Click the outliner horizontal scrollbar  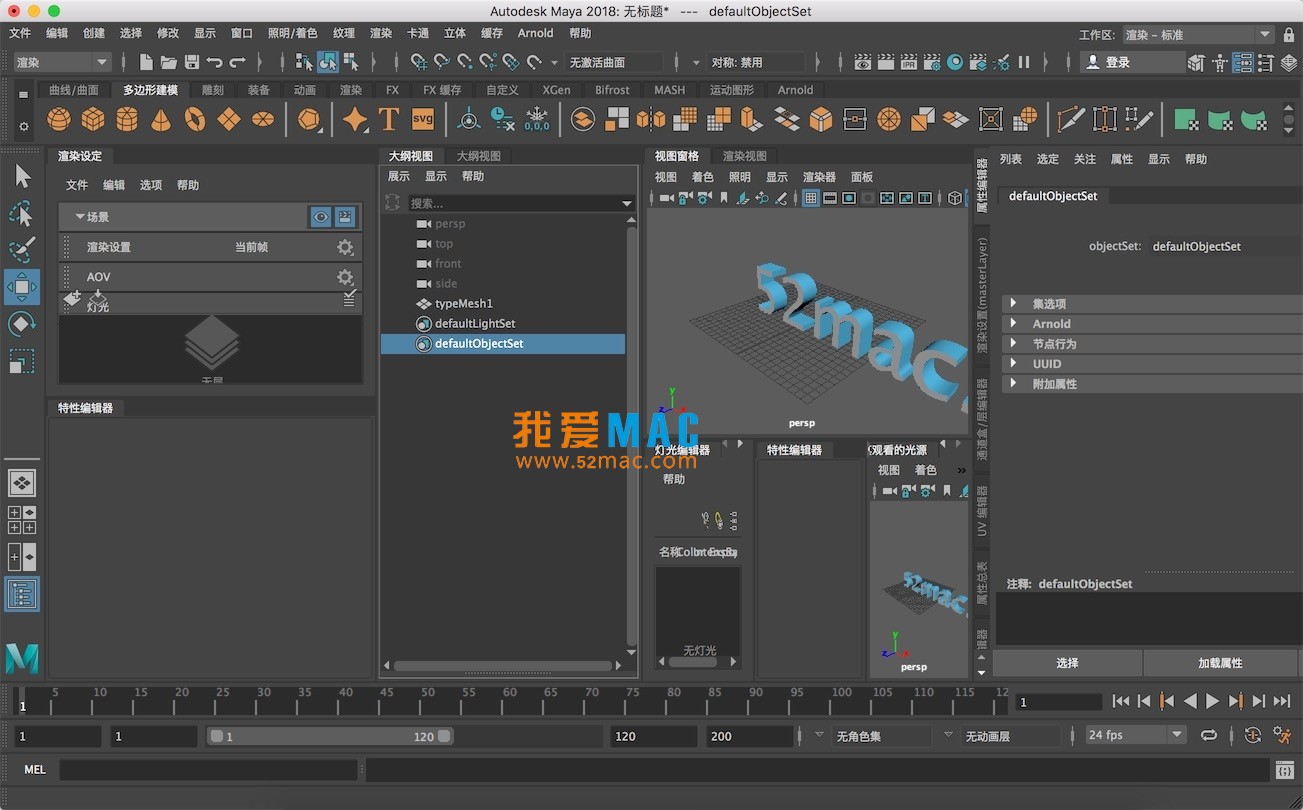click(x=502, y=665)
